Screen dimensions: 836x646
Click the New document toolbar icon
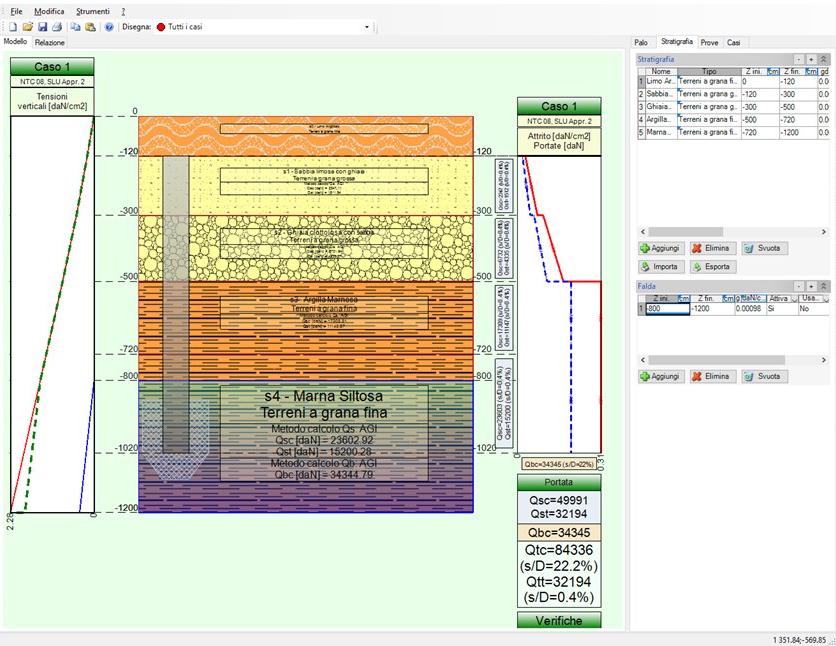point(13,27)
